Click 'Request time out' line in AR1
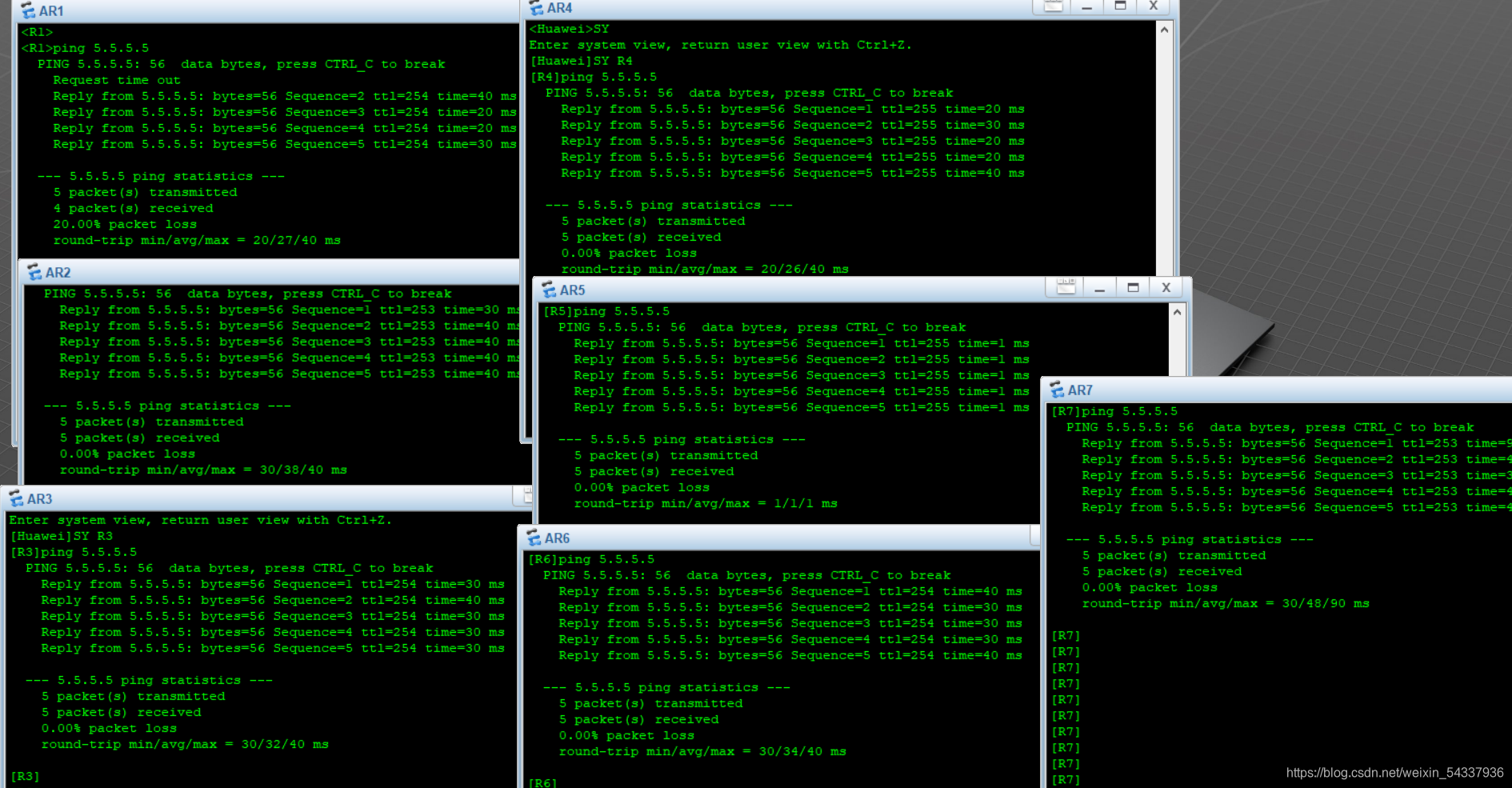Viewport: 1512px width, 788px height. click(117, 80)
